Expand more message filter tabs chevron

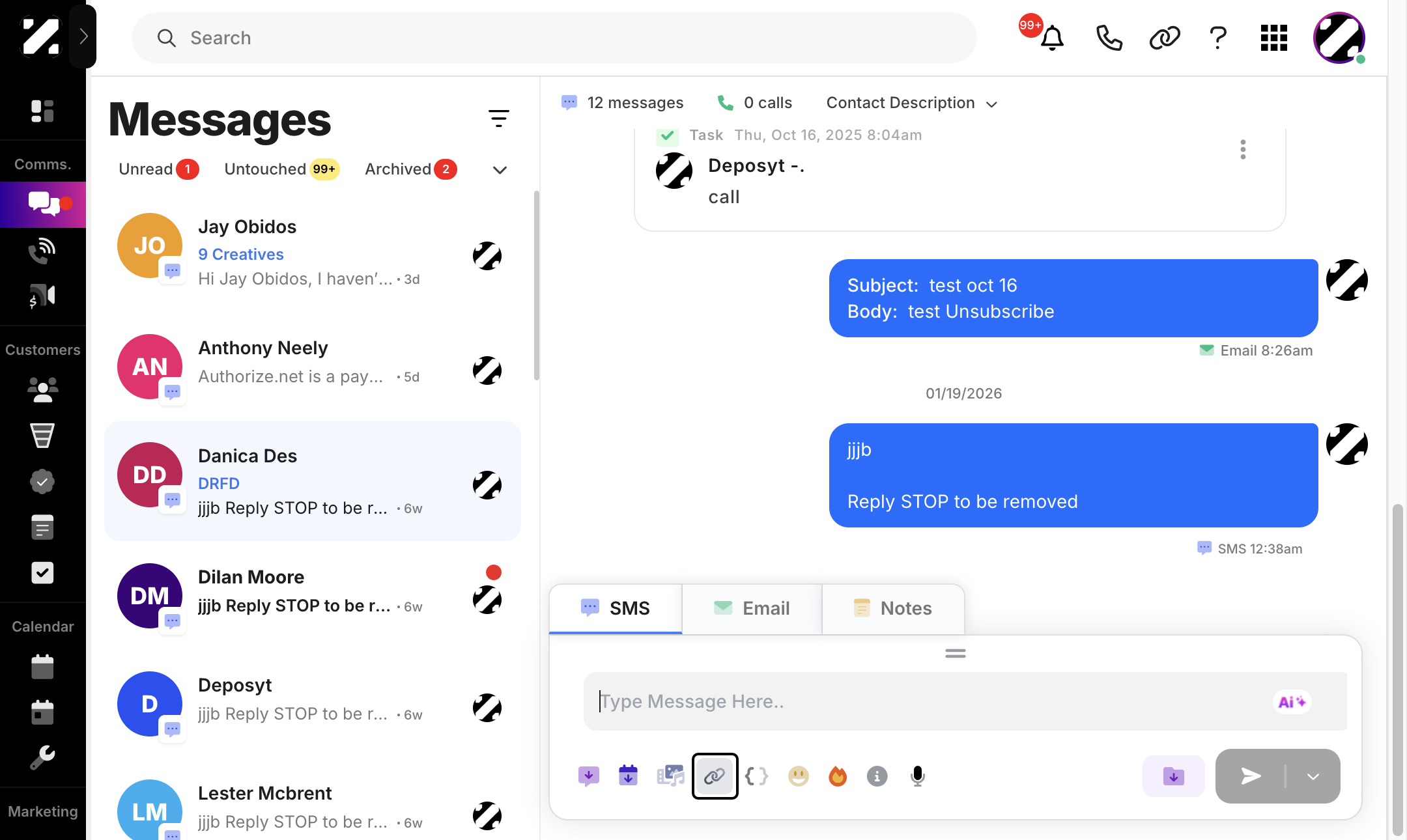[500, 170]
